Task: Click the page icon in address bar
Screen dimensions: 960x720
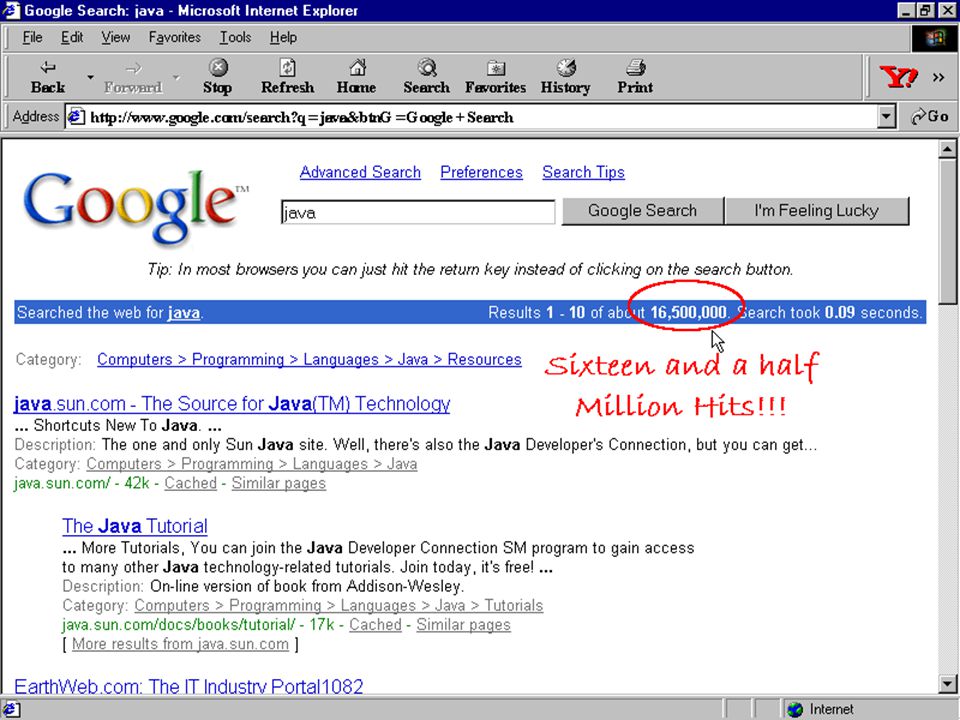Action: [x=76, y=116]
